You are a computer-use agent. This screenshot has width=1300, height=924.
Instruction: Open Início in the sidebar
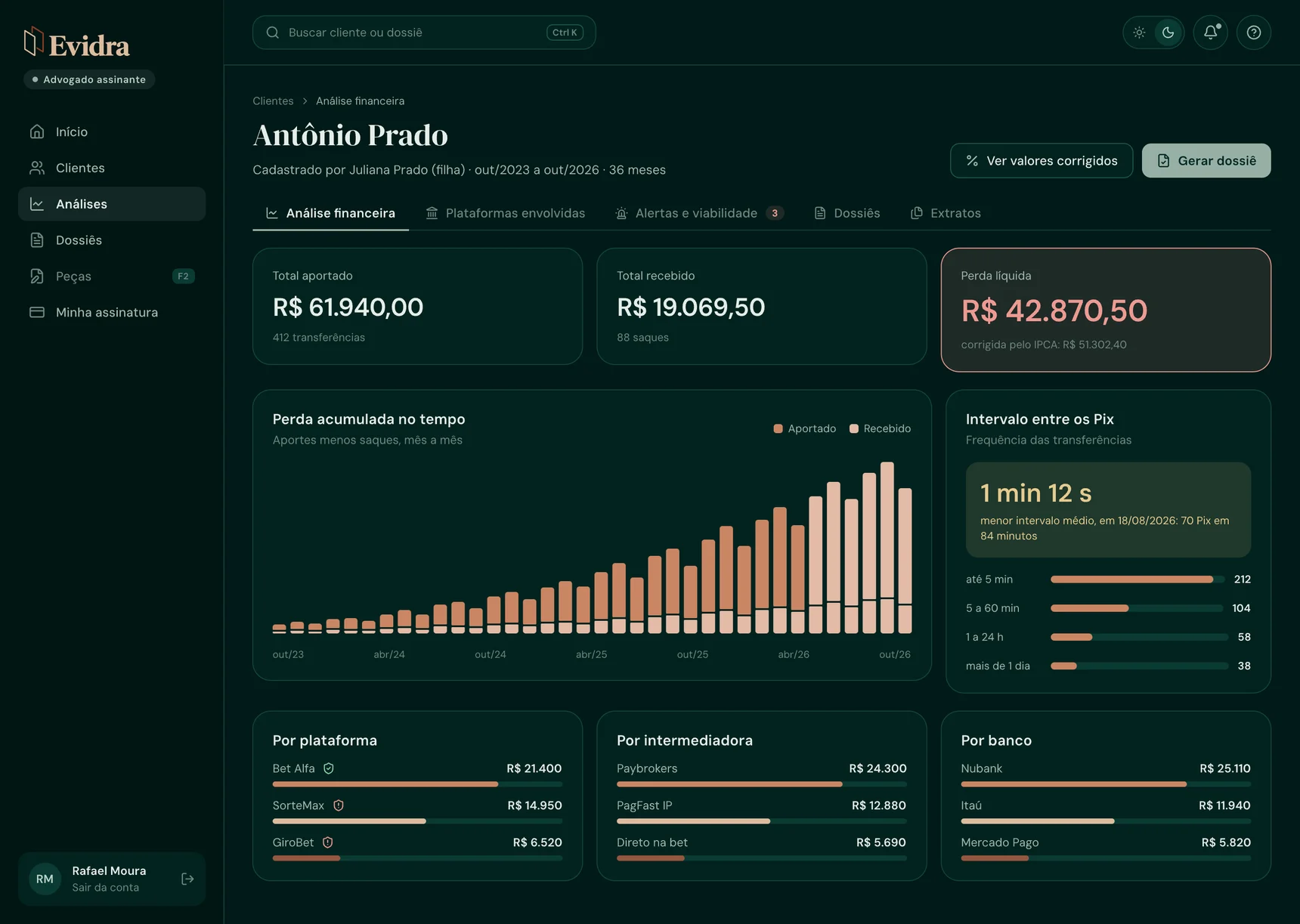[112, 131]
